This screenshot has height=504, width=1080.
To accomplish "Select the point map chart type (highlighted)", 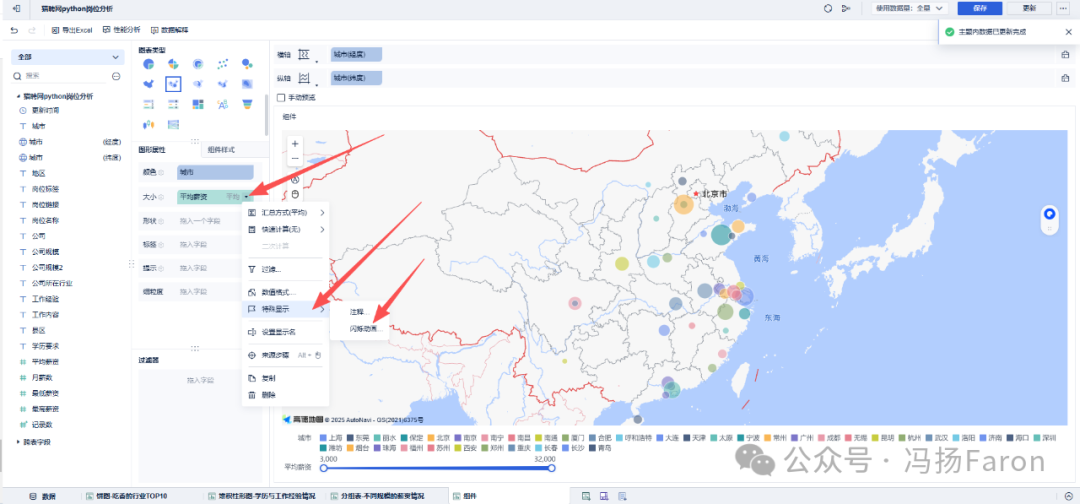I will pyautogui.click(x=173, y=84).
